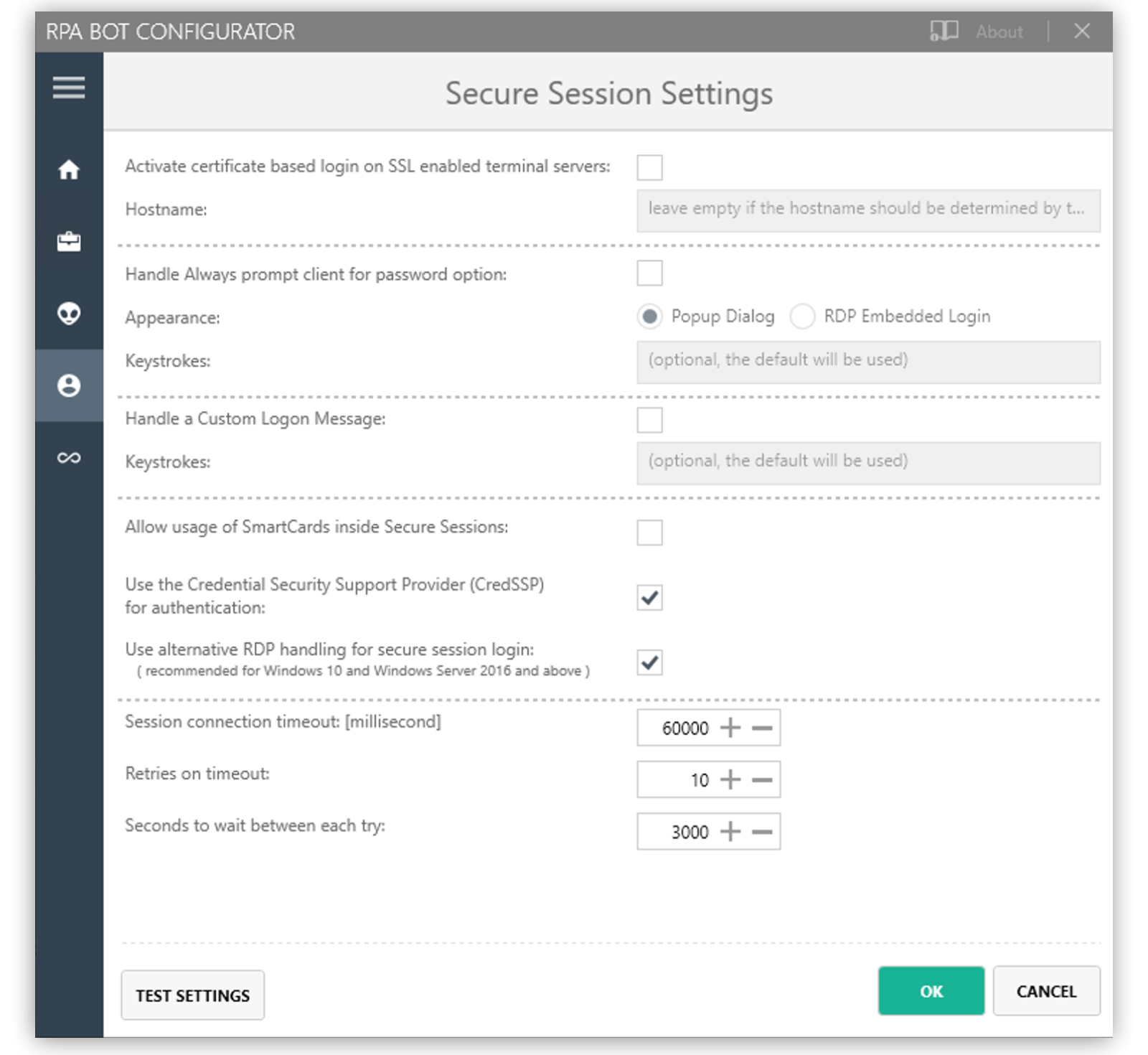
Task: Allow usage of SmartCards inside Secure Sessions
Action: tap(649, 532)
